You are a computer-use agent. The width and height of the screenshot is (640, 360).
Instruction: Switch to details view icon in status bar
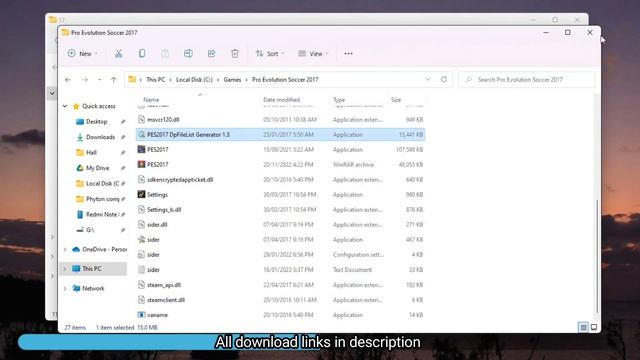(583, 327)
